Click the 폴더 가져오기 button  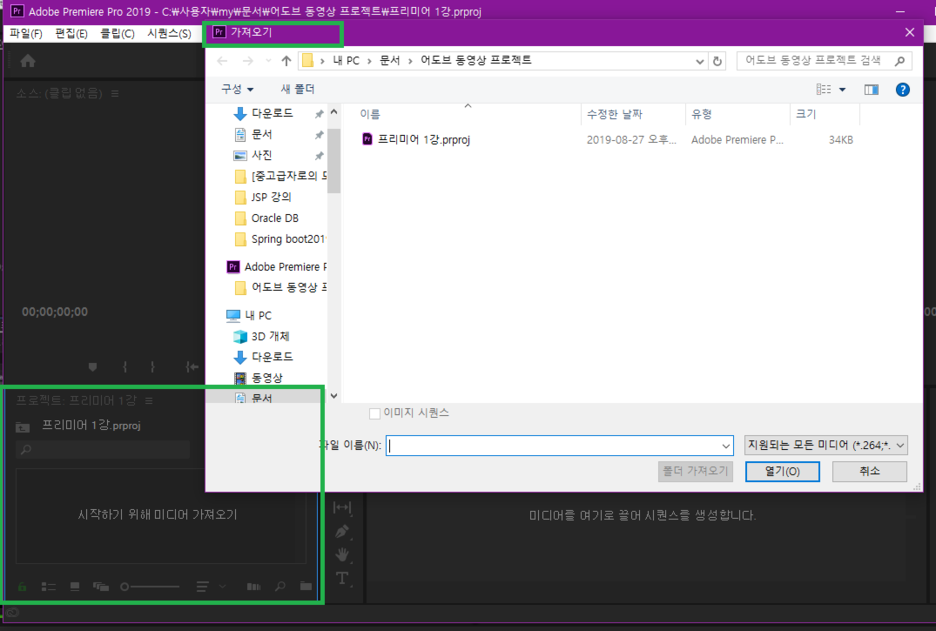695,472
